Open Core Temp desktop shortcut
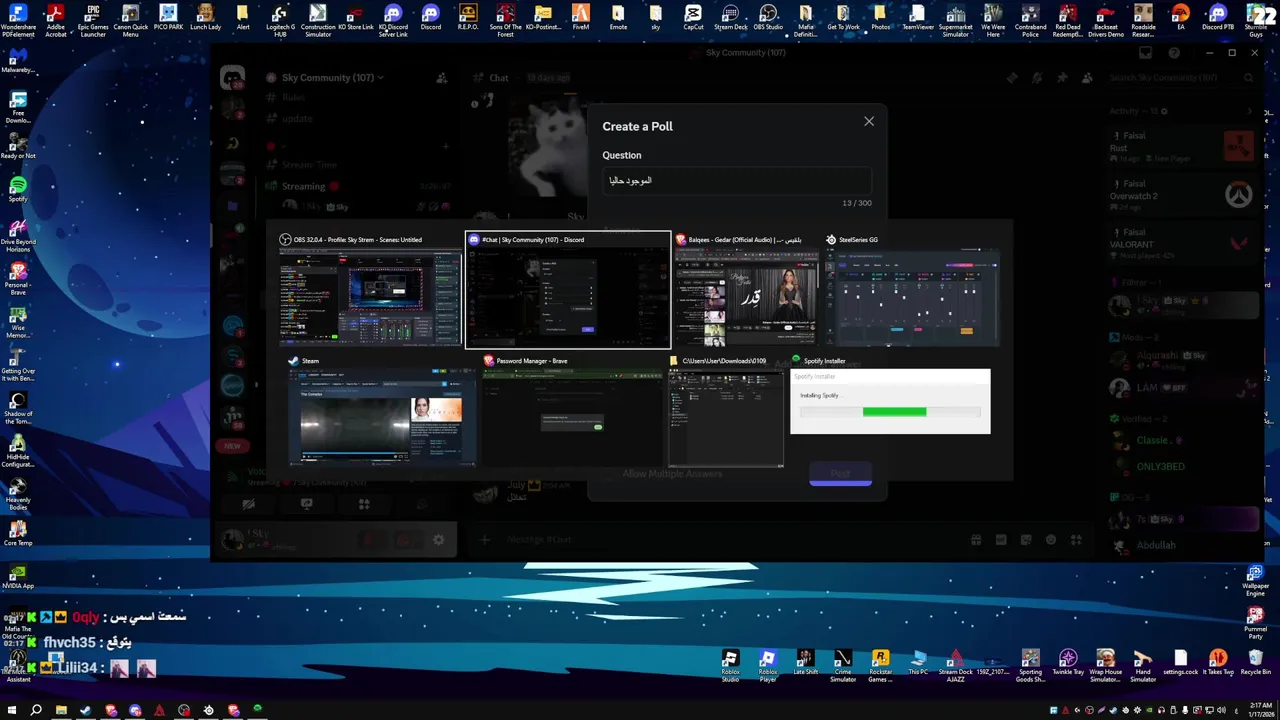 point(18,532)
